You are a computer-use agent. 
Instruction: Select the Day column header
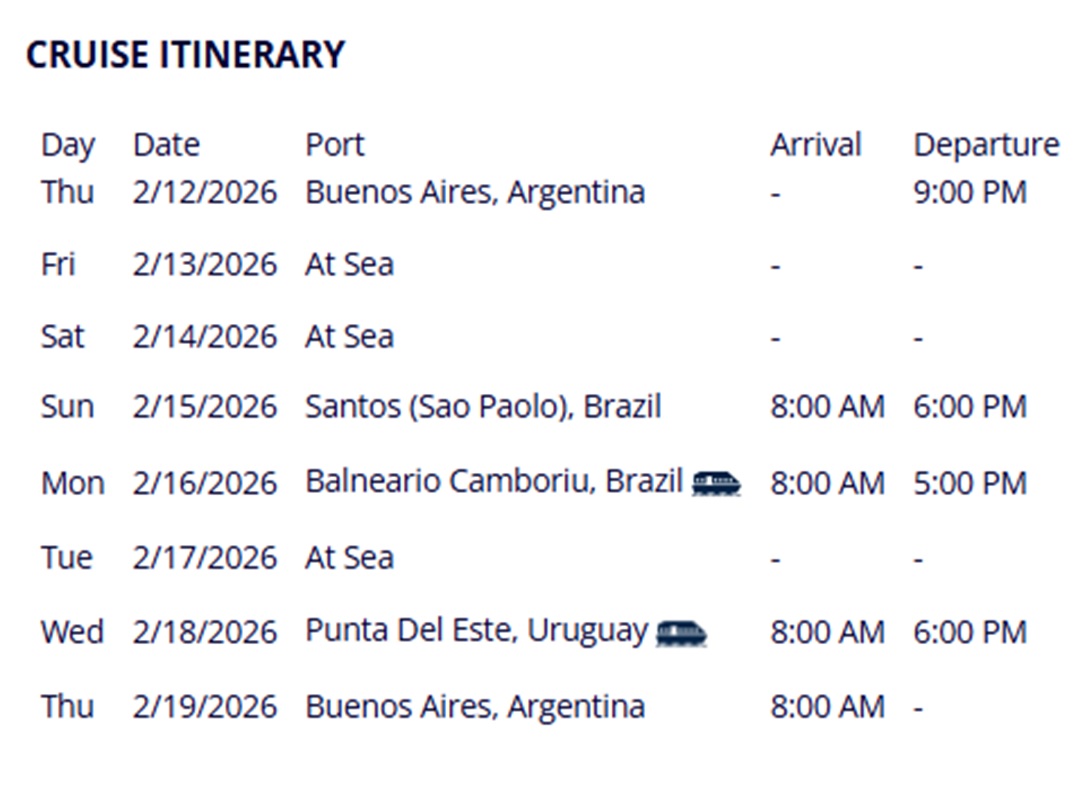pos(68,145)
